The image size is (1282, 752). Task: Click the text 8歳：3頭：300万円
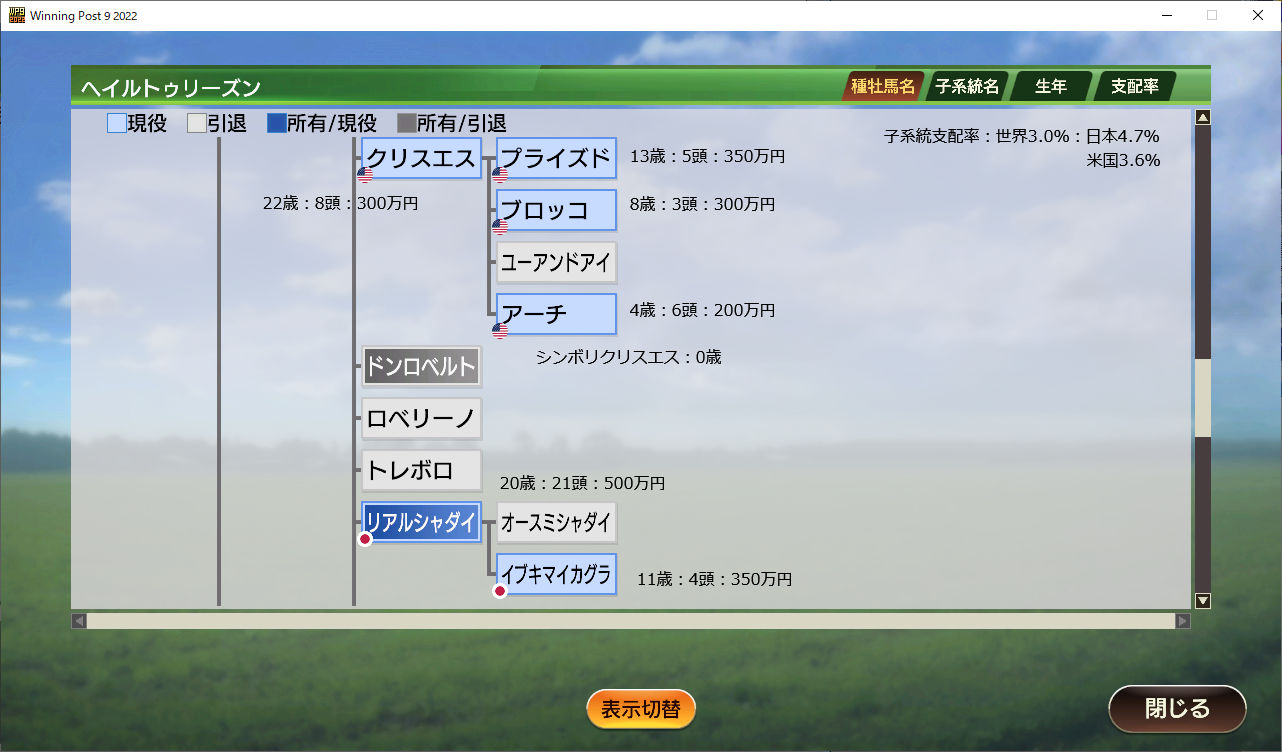(703, 205)
